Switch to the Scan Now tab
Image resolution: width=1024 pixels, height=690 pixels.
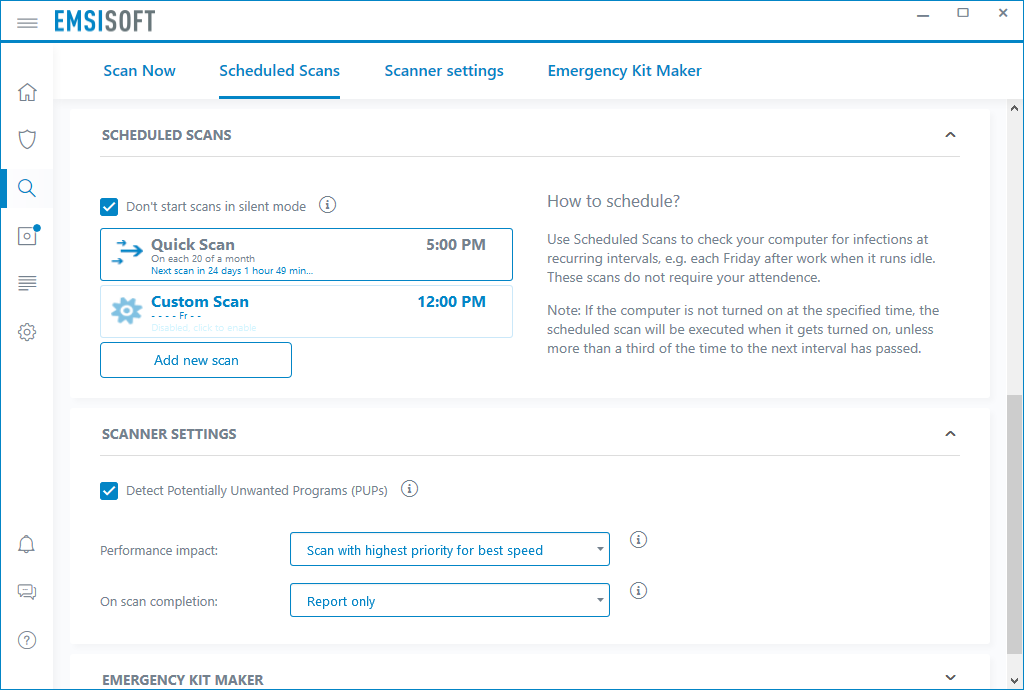[x=139, y=70]
